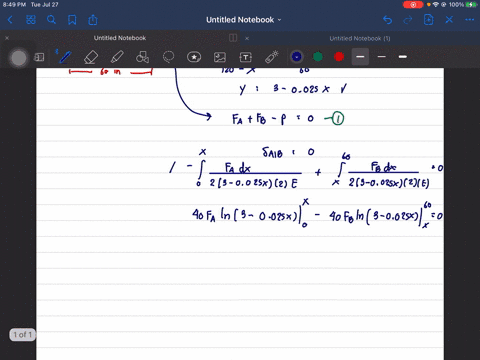Open the page thumbnails grid view
Viewport: 480px width, 360px height.
coord(31,20)
